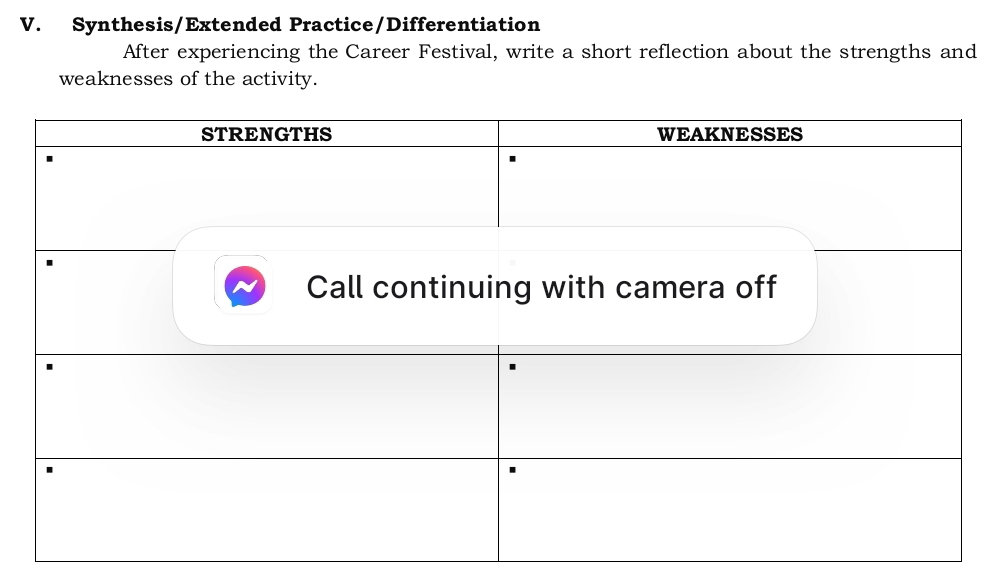Click the text 'weaknesses of the activity'

pyautogui.click(x=187, y=79)
